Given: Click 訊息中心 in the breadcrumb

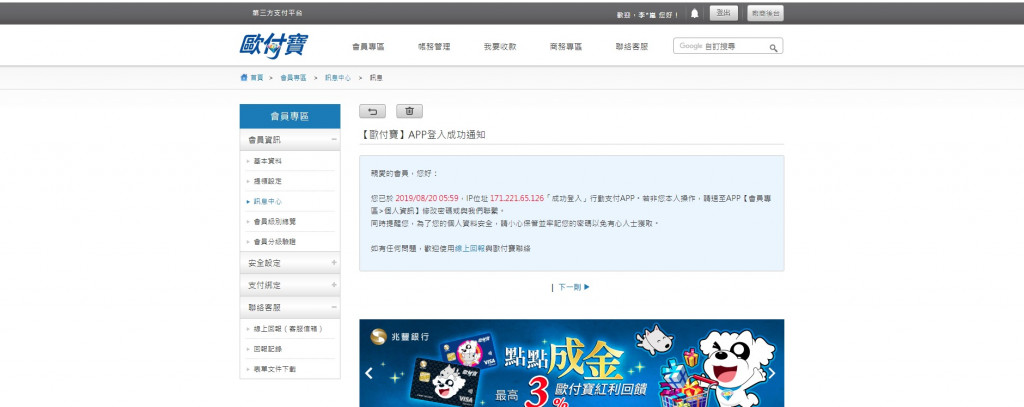Looking at the screenshot, I should pos(338,78).
